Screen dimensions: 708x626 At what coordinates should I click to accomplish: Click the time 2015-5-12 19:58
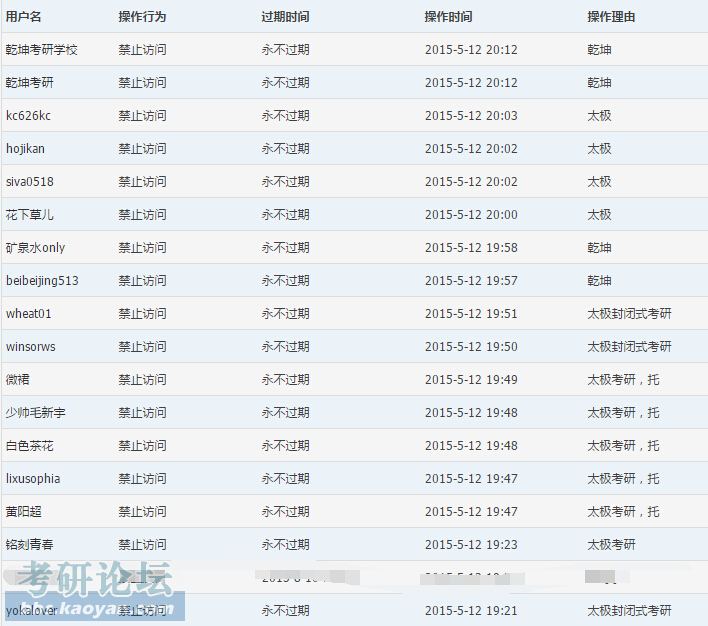tap(471, 248)
